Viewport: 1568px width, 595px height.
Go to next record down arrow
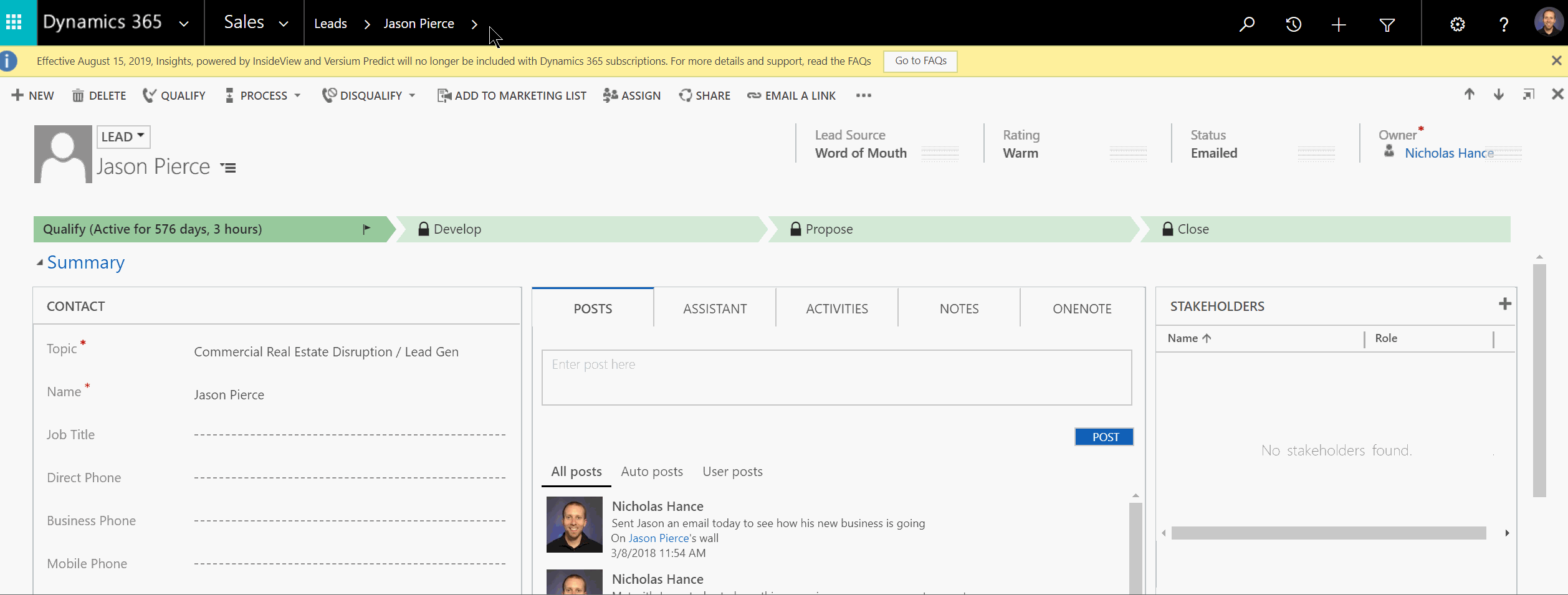1498,94
